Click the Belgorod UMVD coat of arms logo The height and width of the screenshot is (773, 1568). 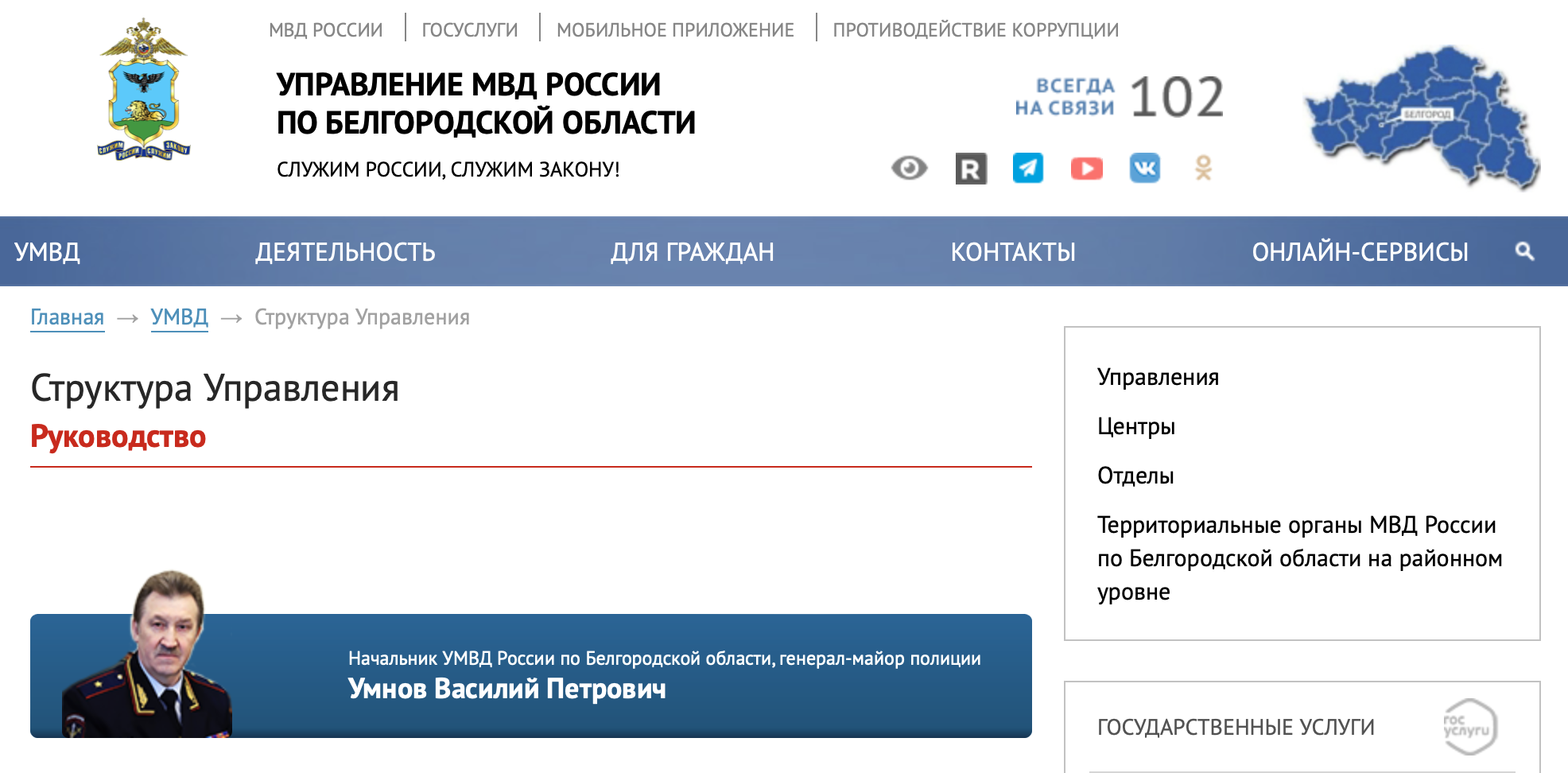pos(144,89)
